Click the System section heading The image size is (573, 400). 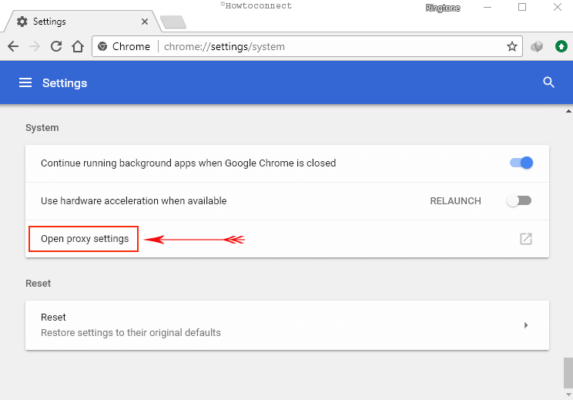tap(42, 127)
